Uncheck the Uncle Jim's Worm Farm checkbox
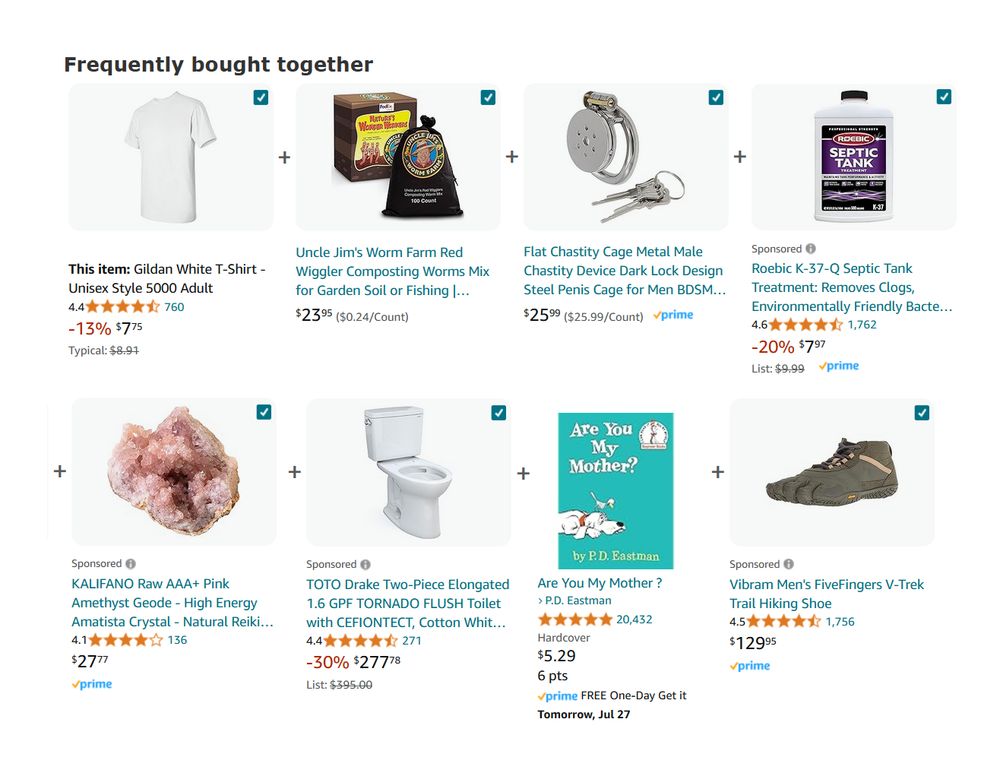1000x780 pixels. [x=488, y=97]
